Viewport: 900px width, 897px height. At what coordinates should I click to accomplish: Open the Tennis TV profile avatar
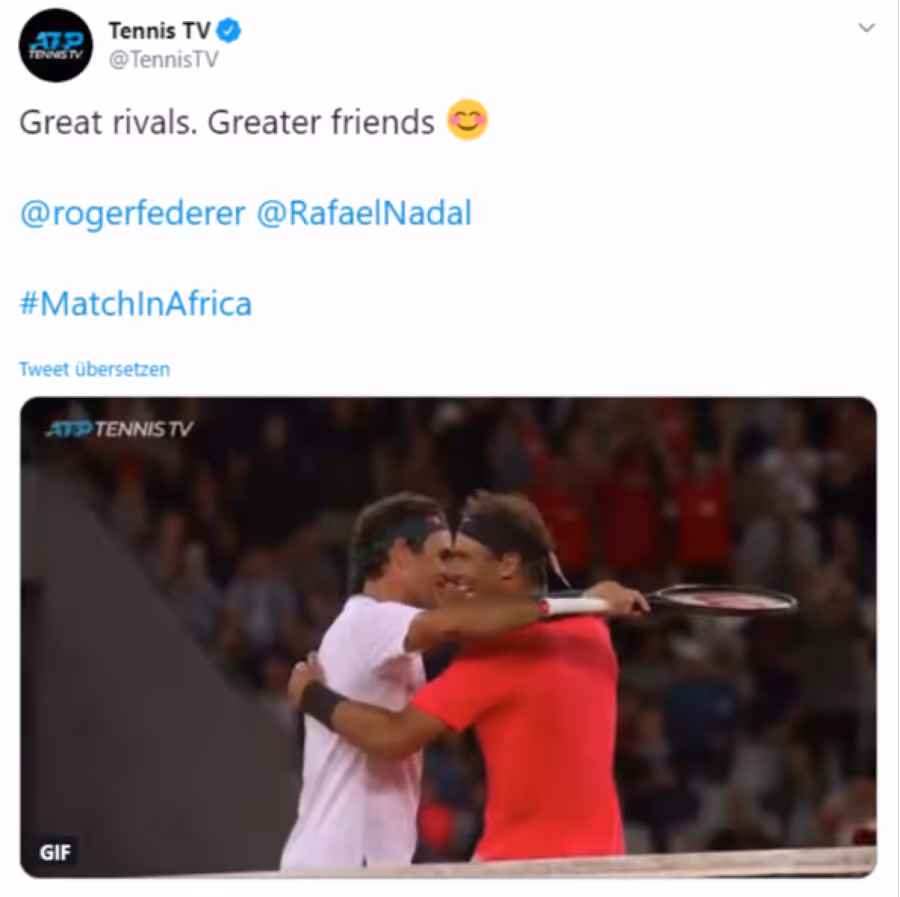coord(56,45)
